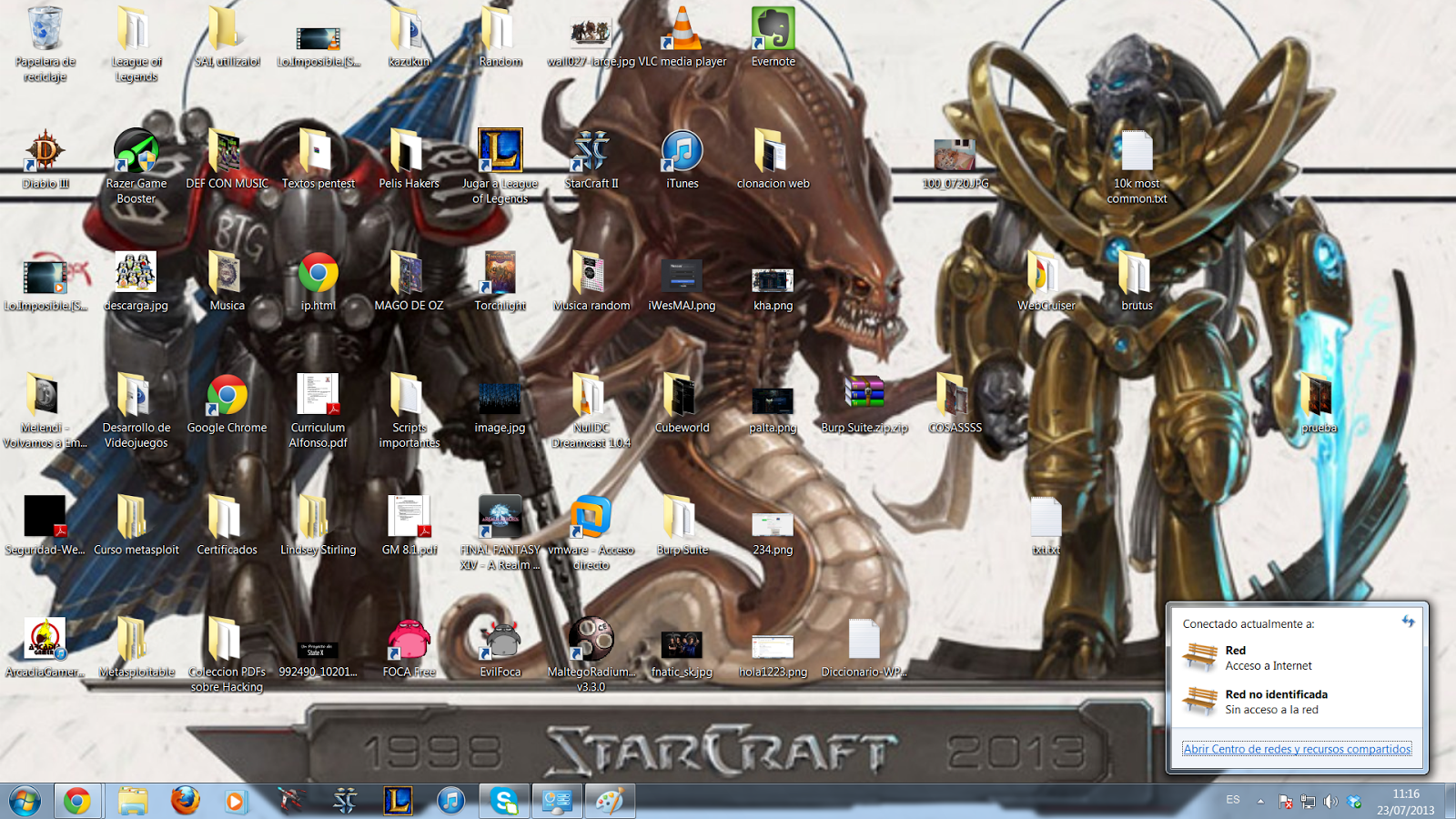Open the iTunes desktop shortcut
Viewport: 1456px width, 819px height.
tap(682, 159)
